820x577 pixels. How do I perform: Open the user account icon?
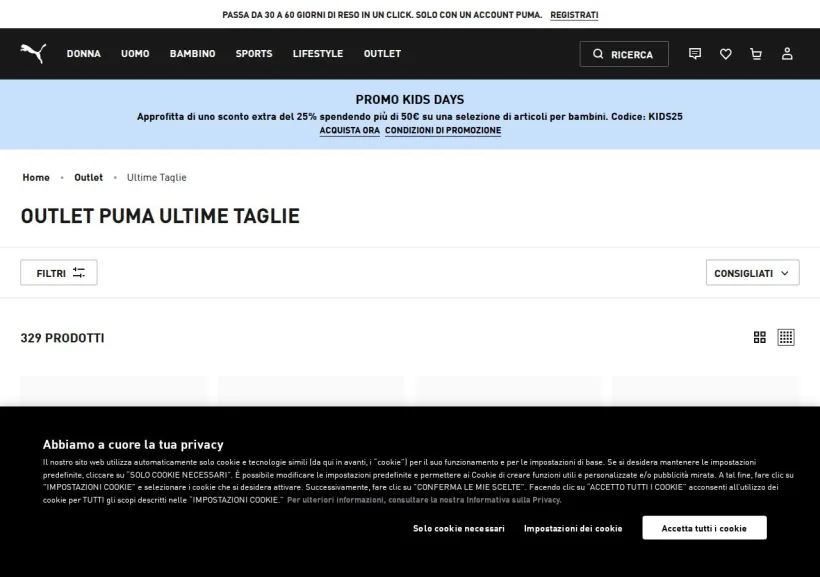coord(787,53)
